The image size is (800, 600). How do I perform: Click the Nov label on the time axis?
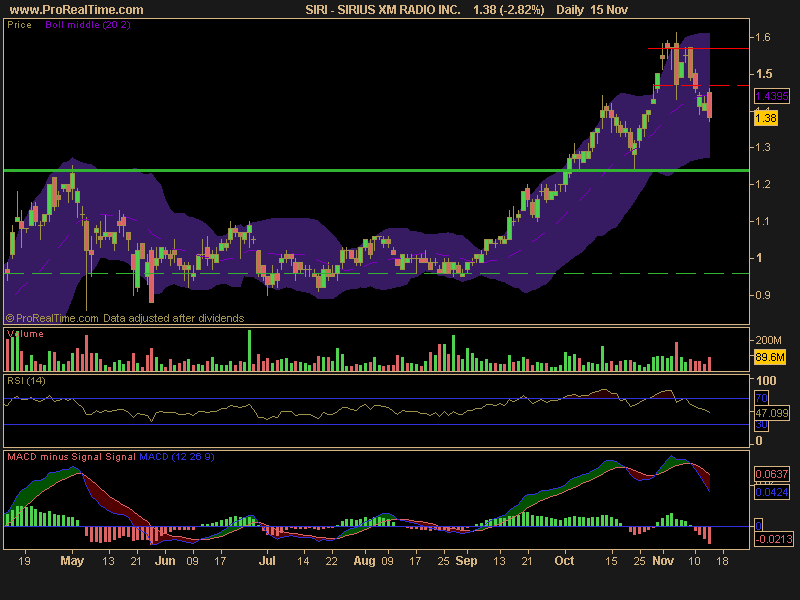click(x=663, y=561)
